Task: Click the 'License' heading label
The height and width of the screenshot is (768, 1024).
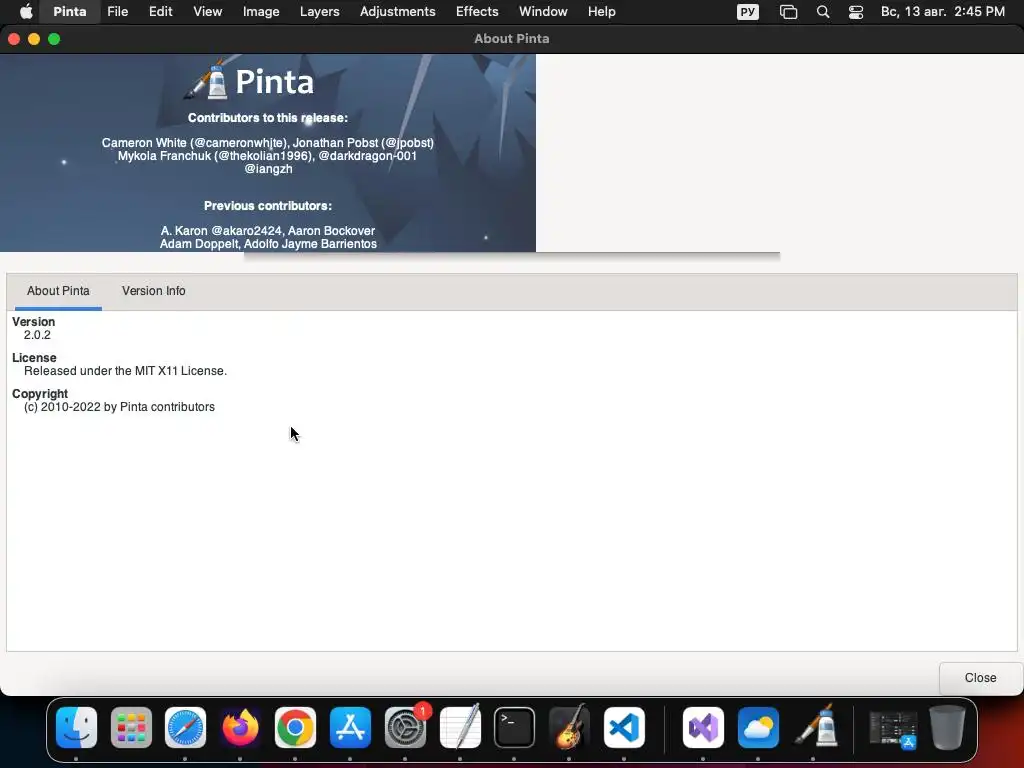Action: tap(34, 358)
